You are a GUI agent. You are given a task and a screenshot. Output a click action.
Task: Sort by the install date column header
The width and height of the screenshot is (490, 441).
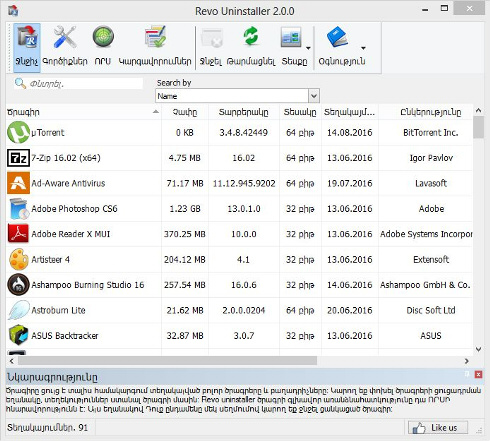coord(350,112)
